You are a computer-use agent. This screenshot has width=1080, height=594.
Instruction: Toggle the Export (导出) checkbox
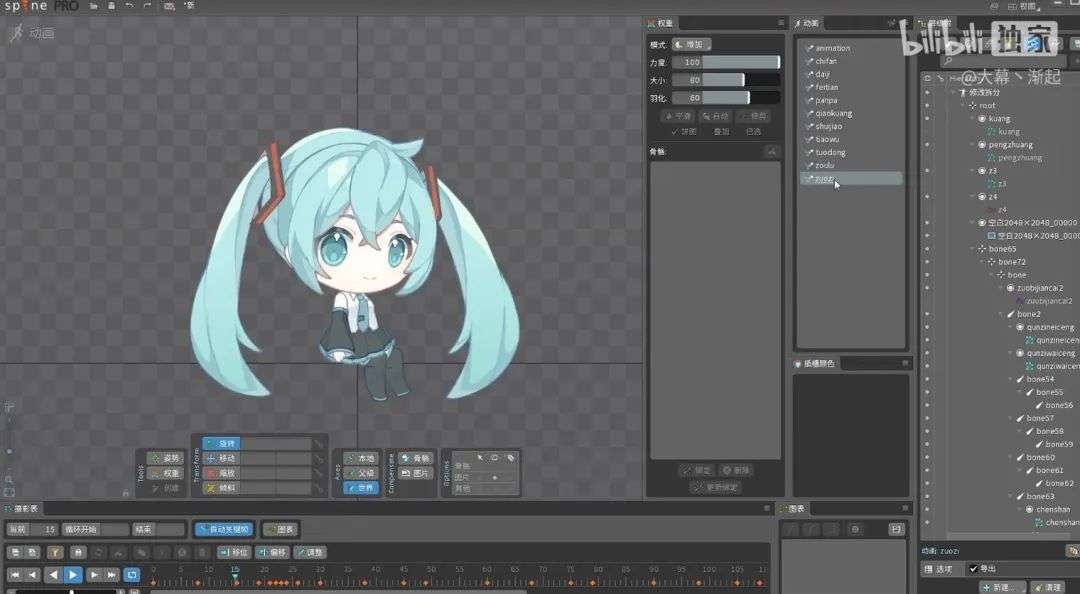pos(973,569)
